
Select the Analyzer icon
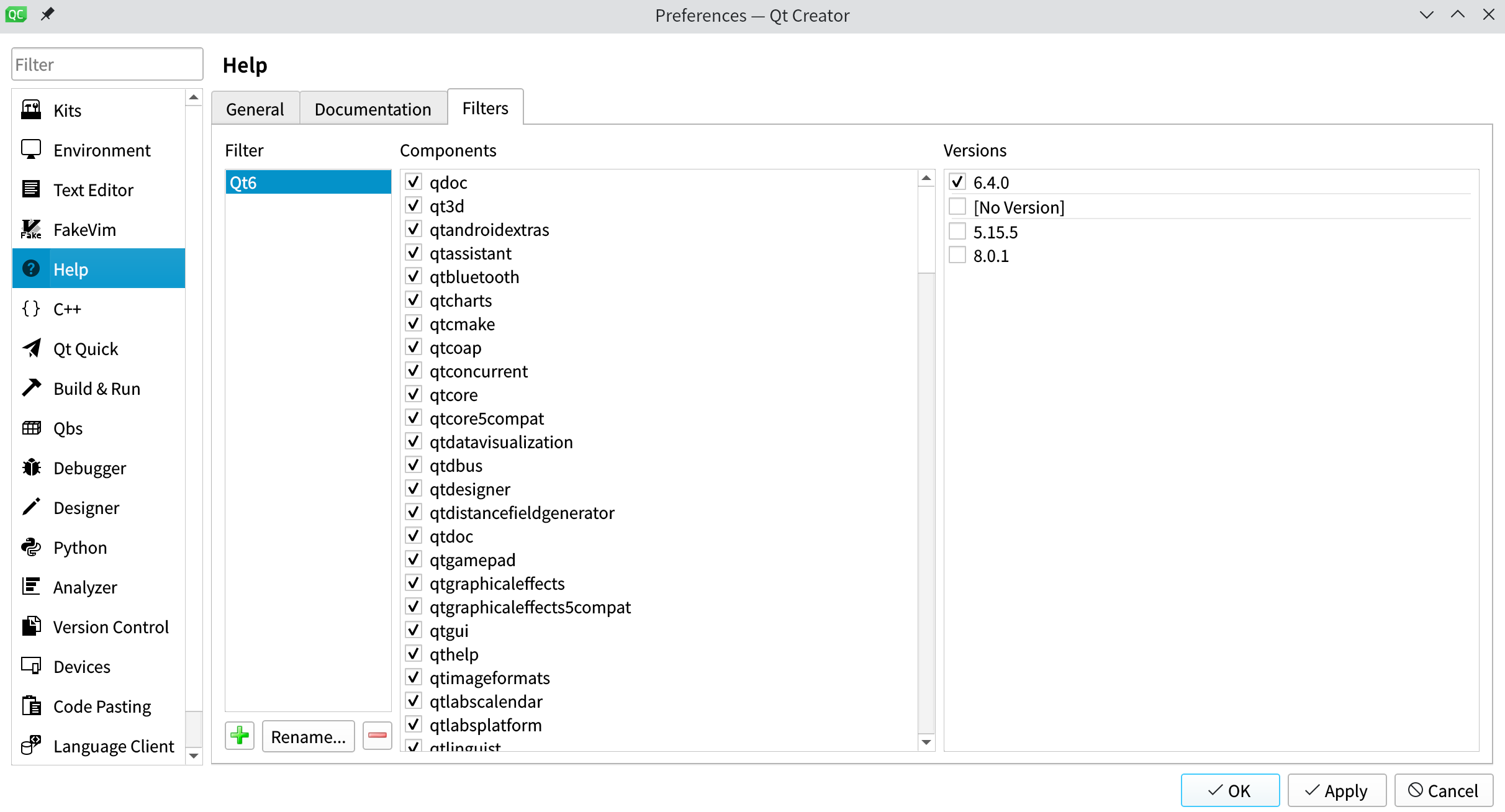pos(31,587)
